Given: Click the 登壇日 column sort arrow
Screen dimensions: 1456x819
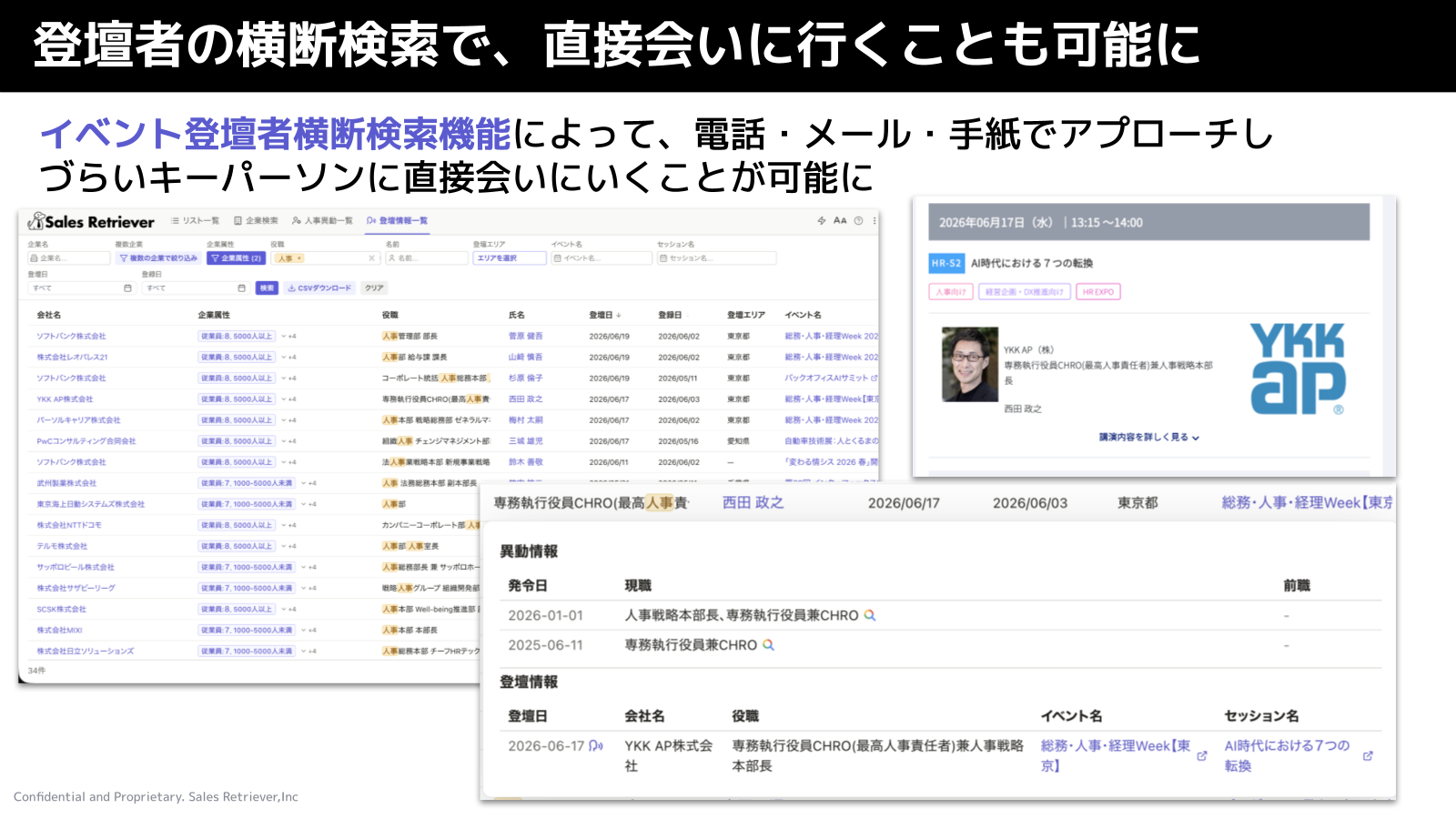Looking at the screenshot, I should (619, 315).
